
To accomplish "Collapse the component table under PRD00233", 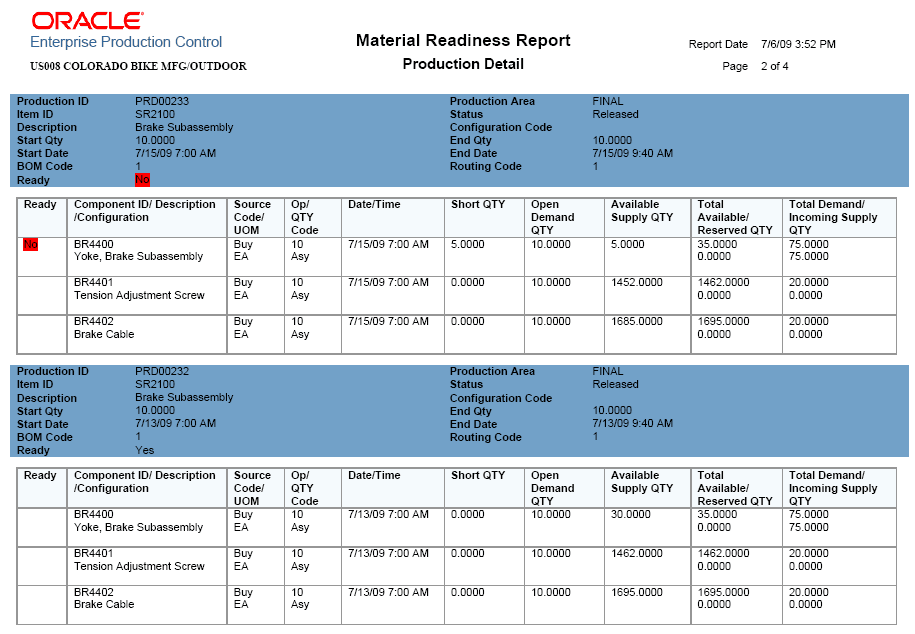I will [457, 270].
